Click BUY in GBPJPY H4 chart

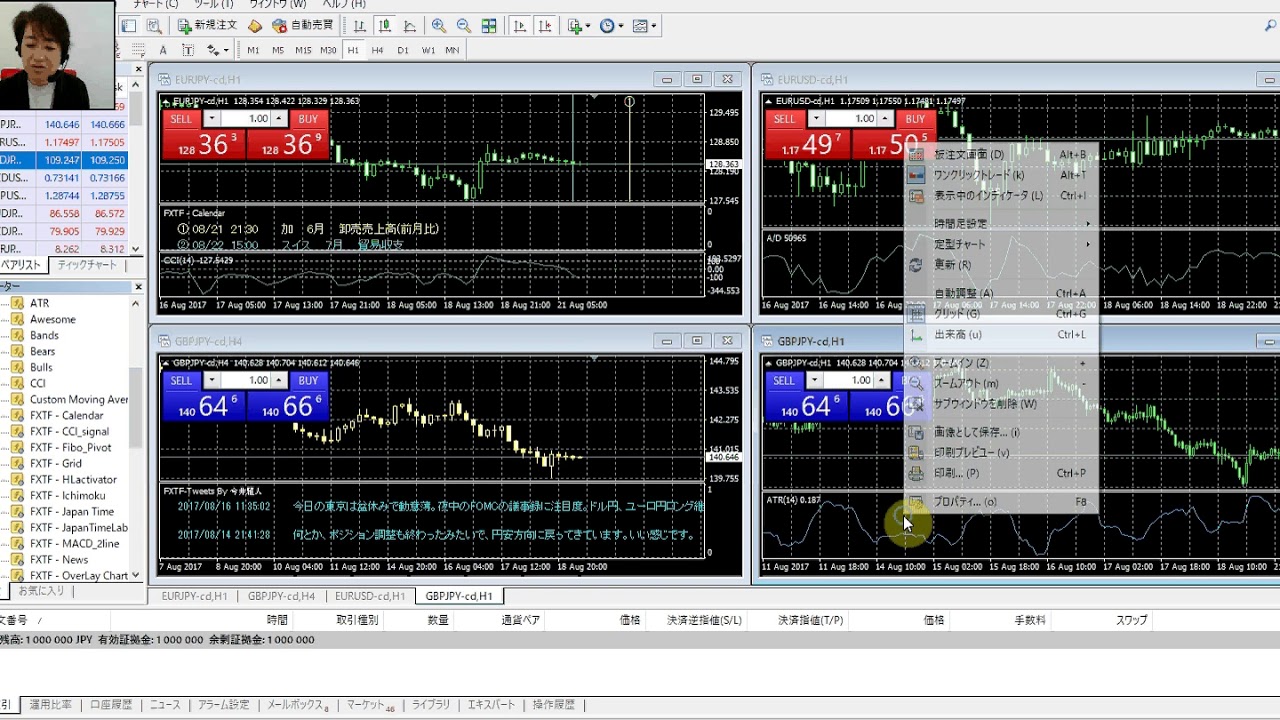point(308,381)
